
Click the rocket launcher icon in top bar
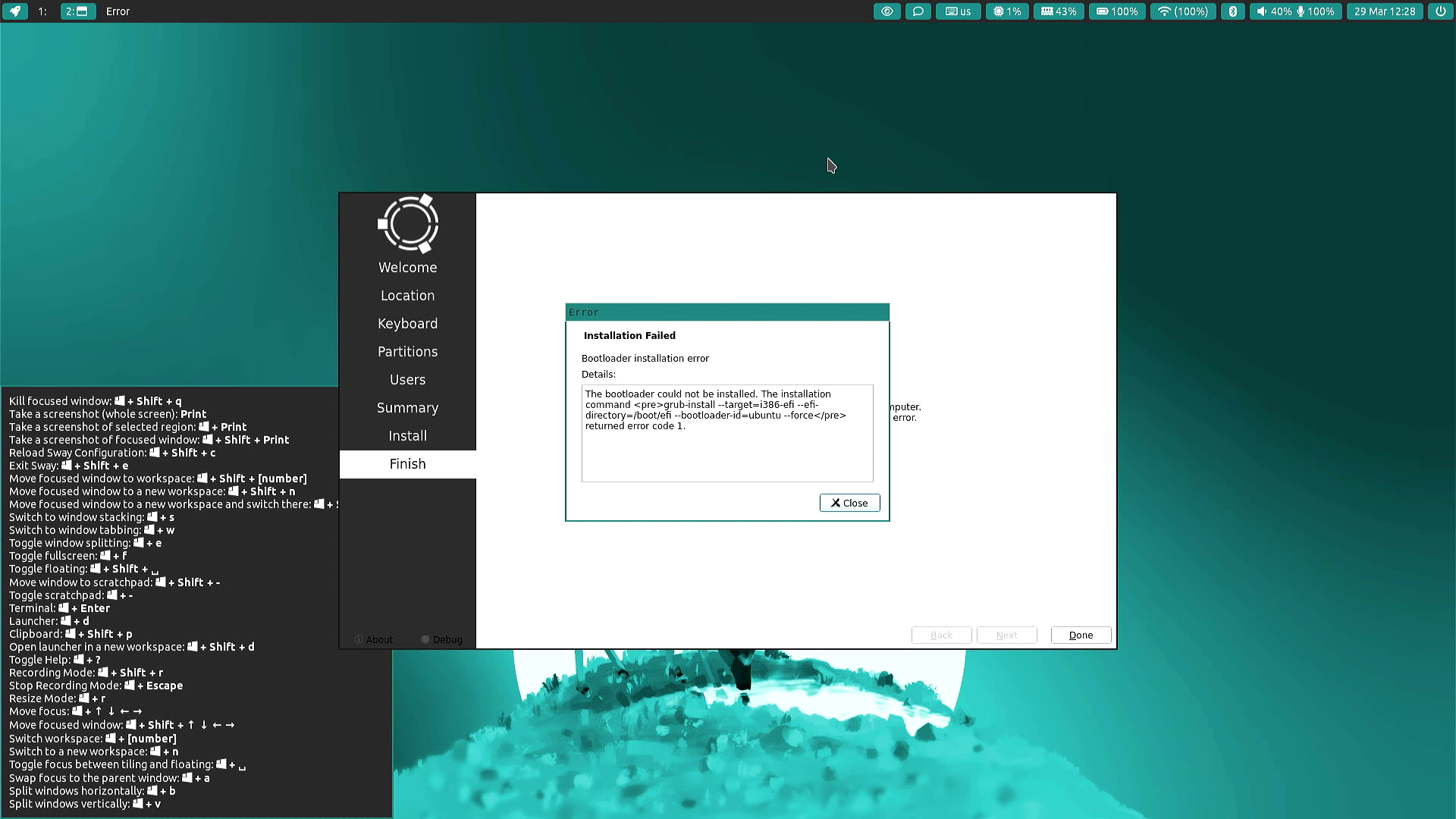tap(14, 11)
